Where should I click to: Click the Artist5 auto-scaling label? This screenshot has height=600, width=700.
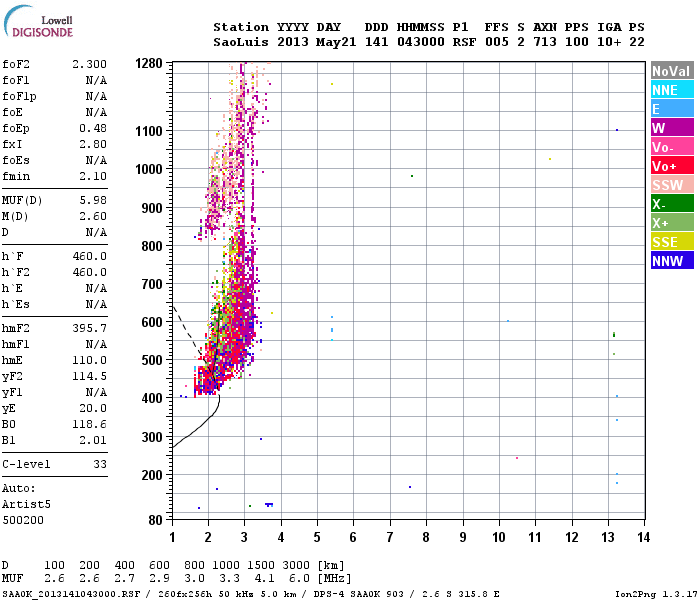pyautogui.click(x=26, y=504)
